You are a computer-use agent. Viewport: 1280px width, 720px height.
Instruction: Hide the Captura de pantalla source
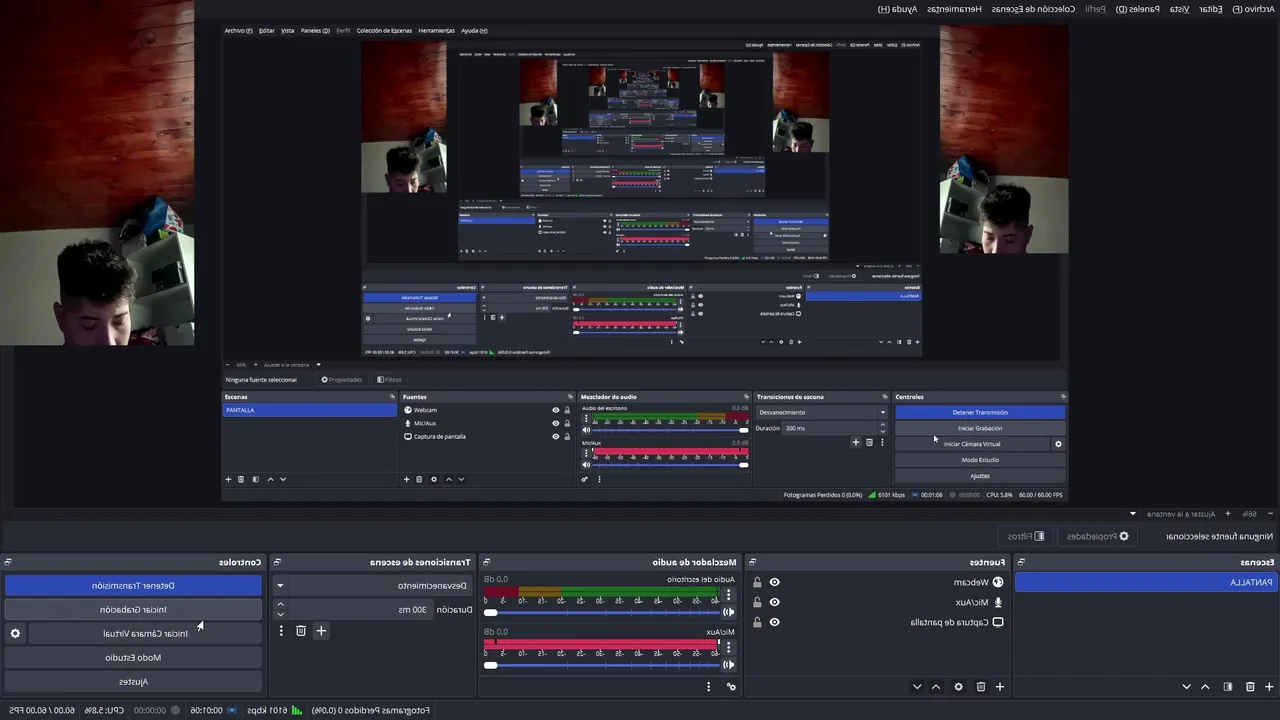pos(774,622)
